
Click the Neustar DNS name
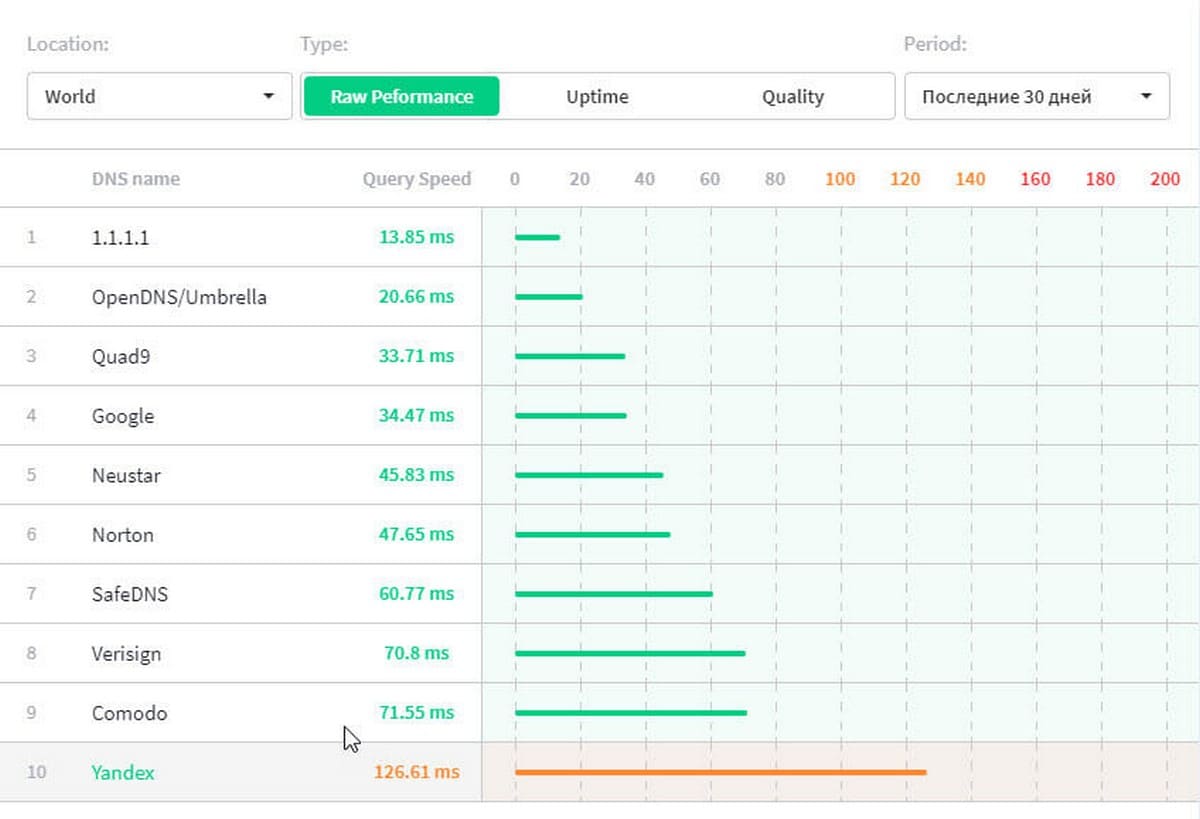(126, 475)
